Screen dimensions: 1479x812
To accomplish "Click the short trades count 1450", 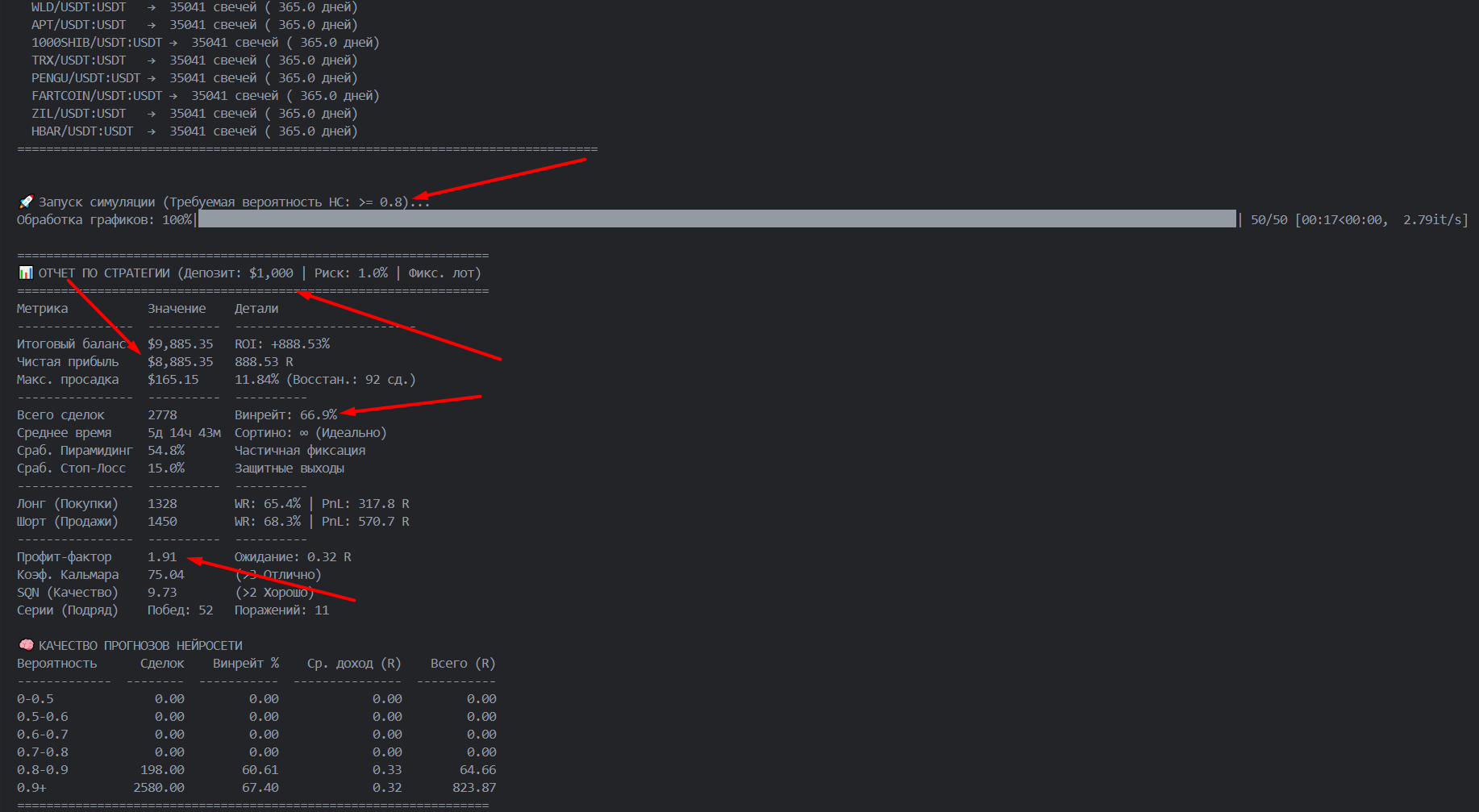I will pyautogui.click(x=162, y=522).
